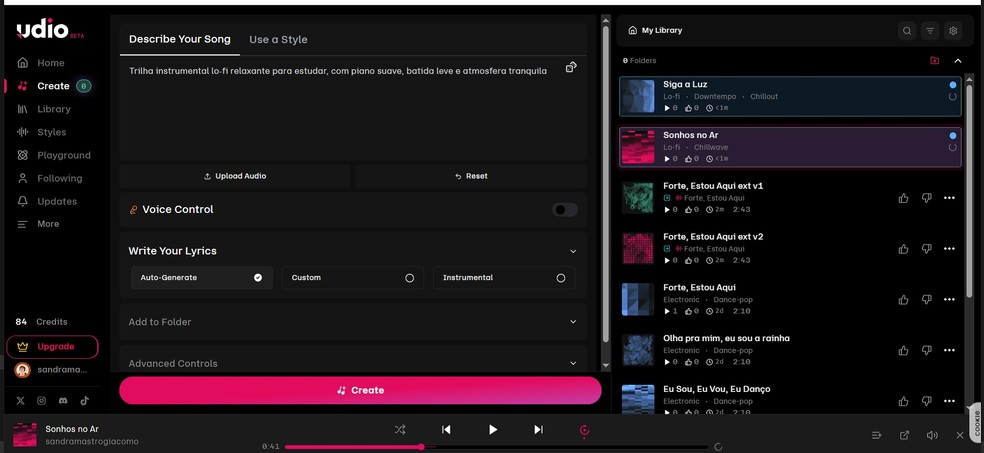Open options for Electronic Forte, Estou Aqui

pos(949,300)
